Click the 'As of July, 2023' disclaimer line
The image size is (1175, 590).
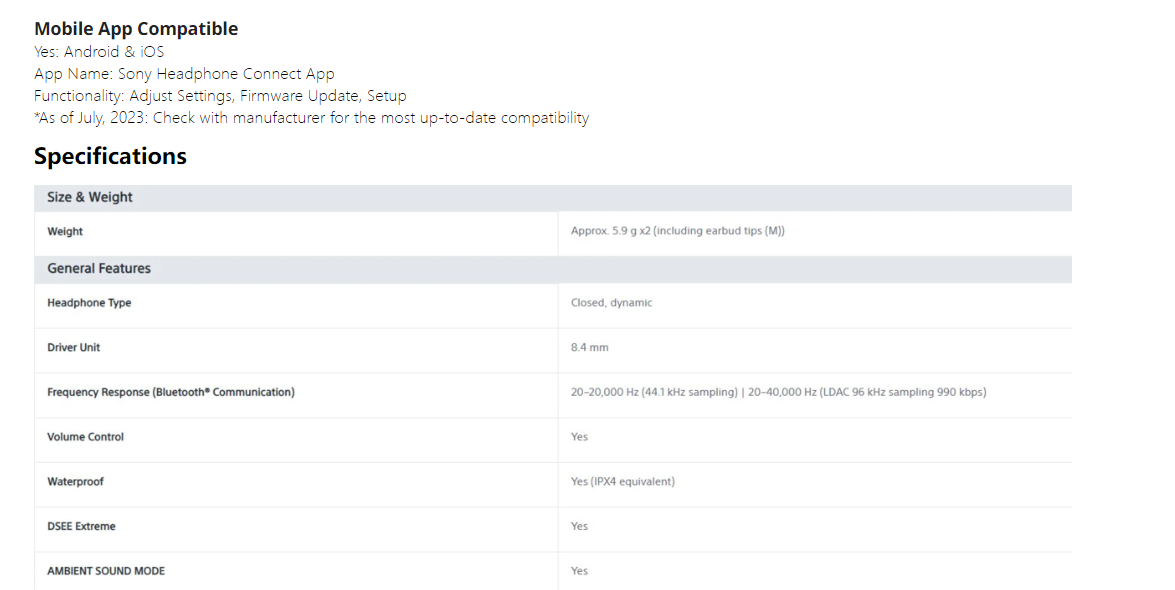pos(312,118)
